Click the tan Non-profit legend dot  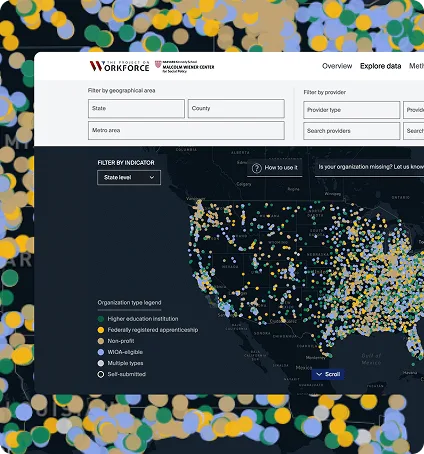click(x=101, y=341)
